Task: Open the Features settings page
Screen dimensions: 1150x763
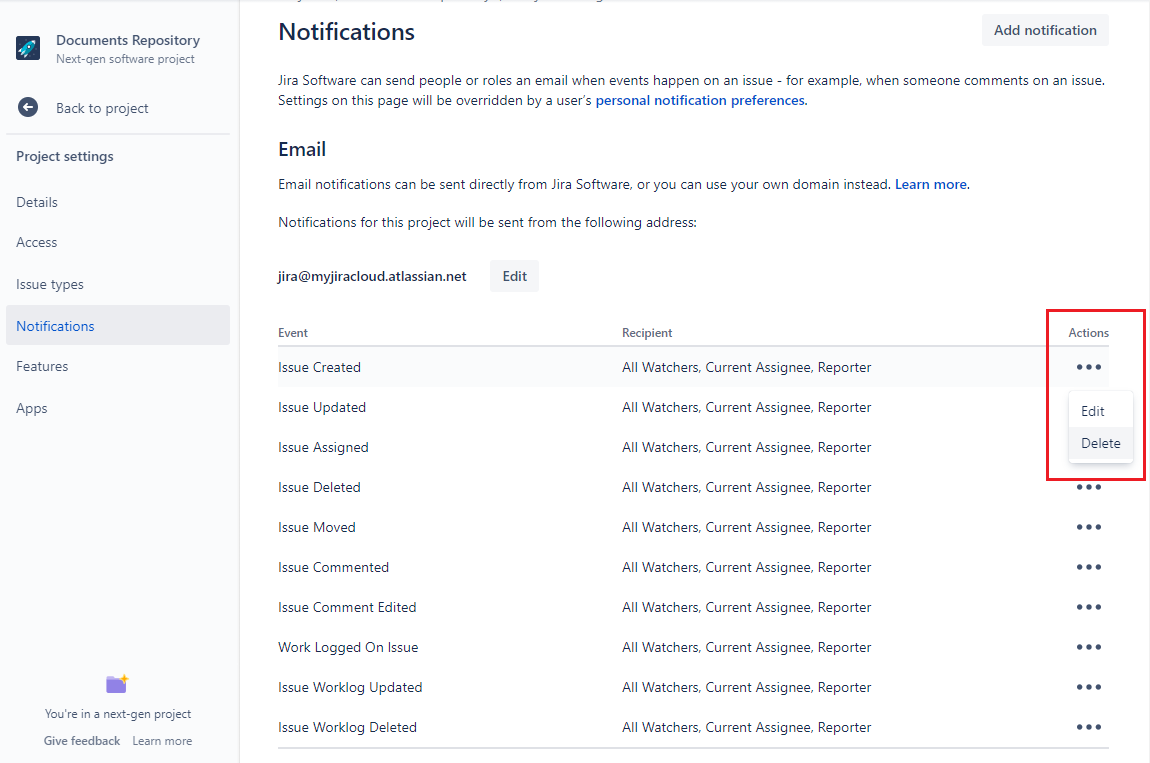Action: tap(42, 367)
